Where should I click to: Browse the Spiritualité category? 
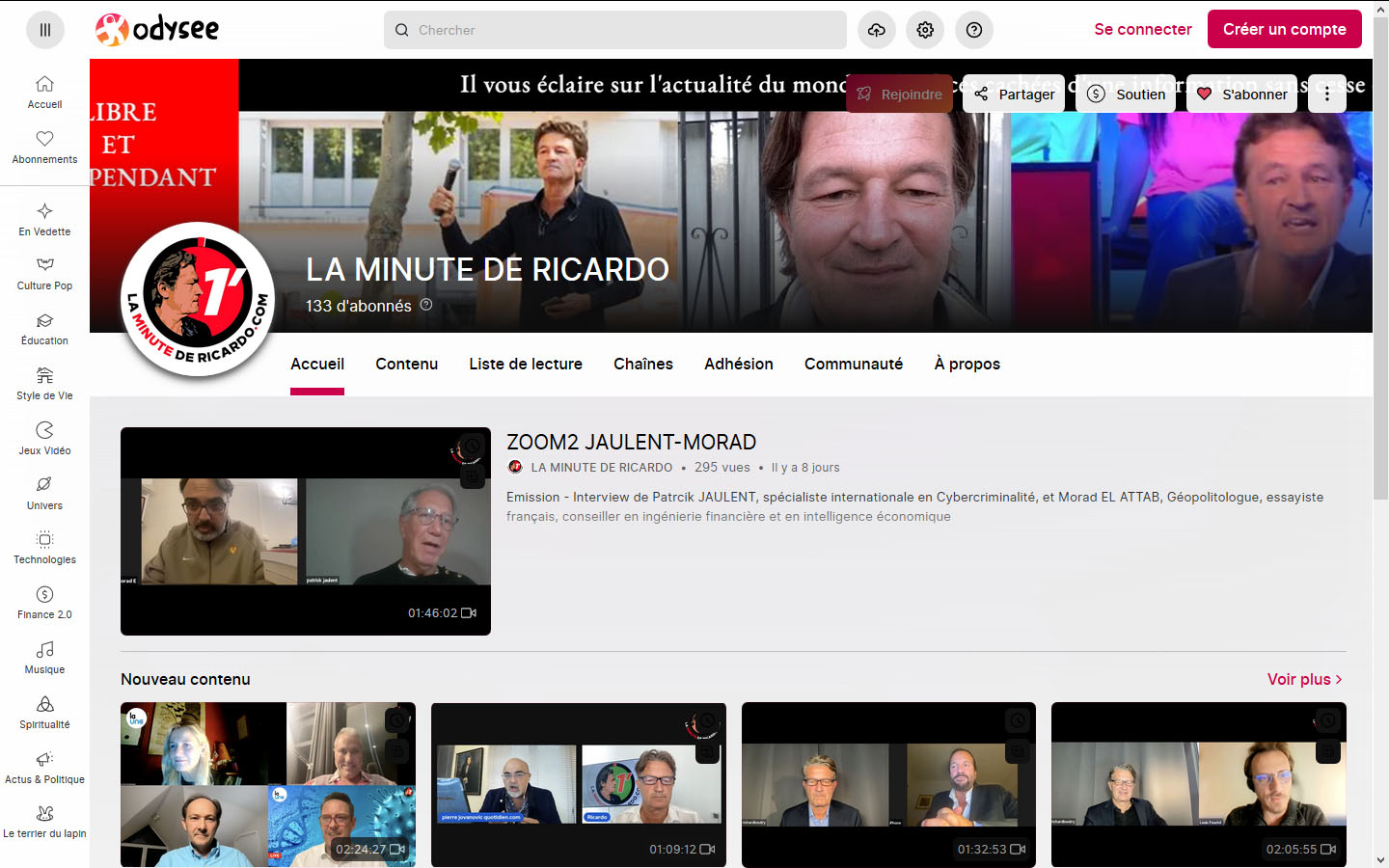click(x=44, y=713)
